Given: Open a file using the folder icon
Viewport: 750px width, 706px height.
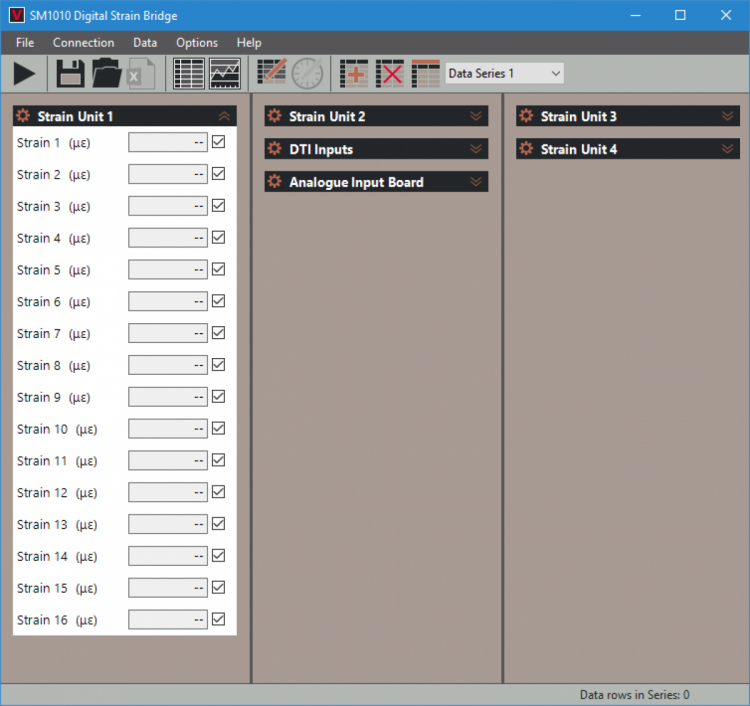Looking at the screenshot, I should tap(107, 73).
